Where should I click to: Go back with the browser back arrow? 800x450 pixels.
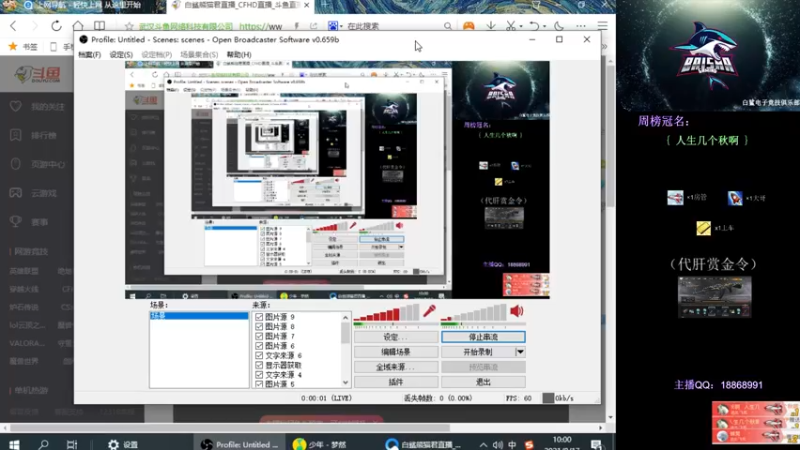click(14, 26)
